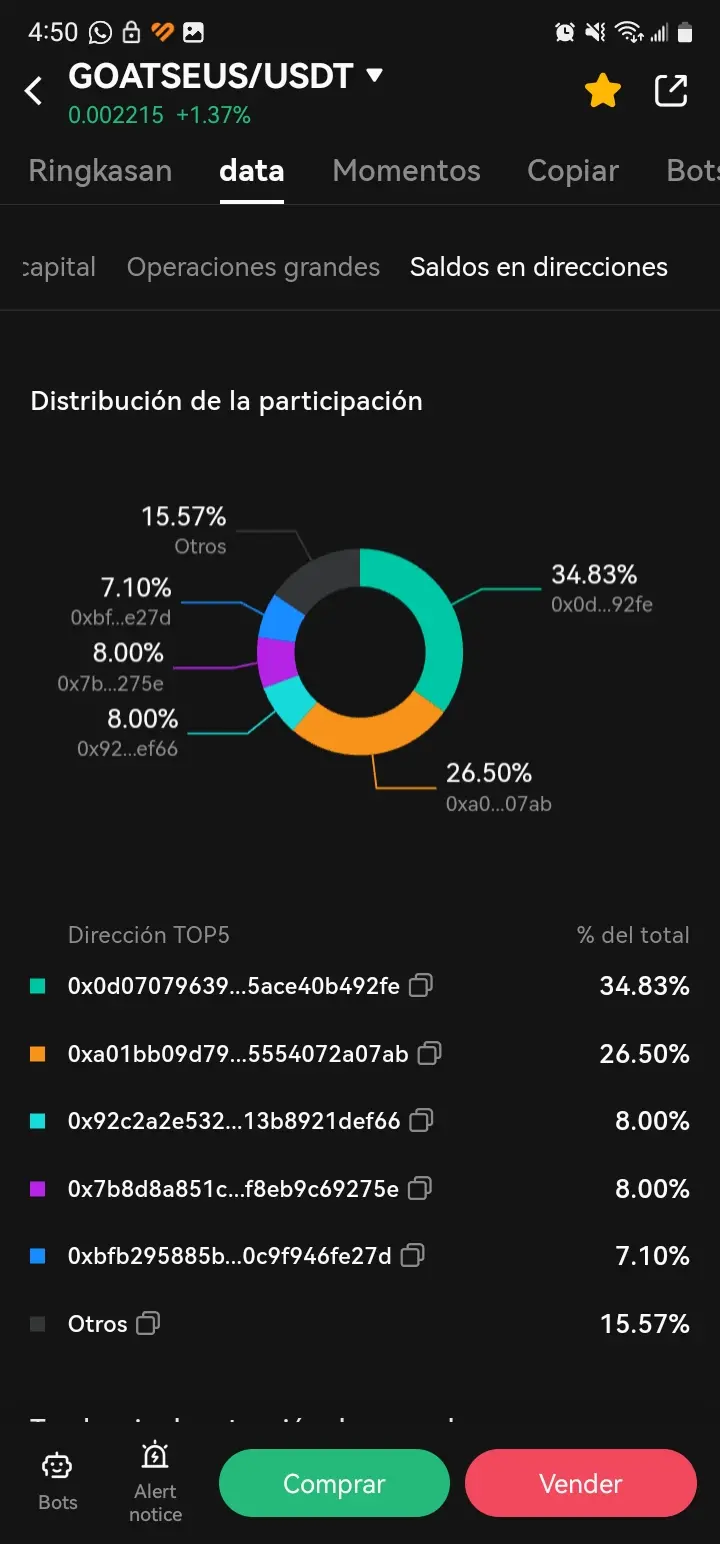Tap the green 34.83% donut segment
720x1544 pixels.
click(x=438, y=630)
